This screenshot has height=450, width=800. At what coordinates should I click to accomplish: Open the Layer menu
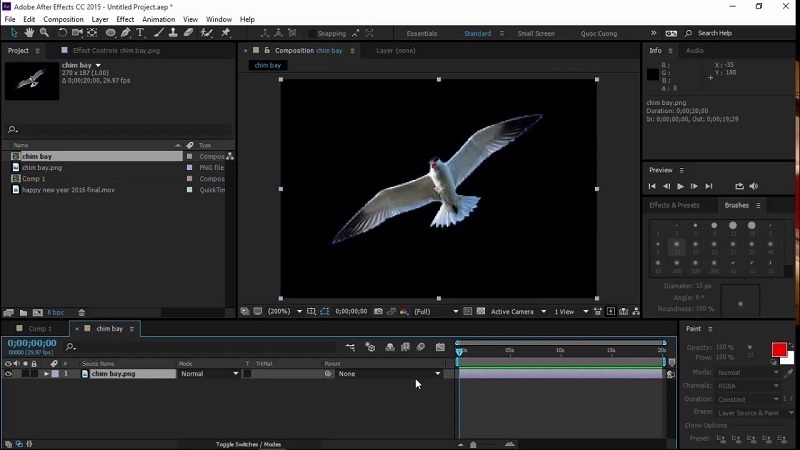(99, 19)
